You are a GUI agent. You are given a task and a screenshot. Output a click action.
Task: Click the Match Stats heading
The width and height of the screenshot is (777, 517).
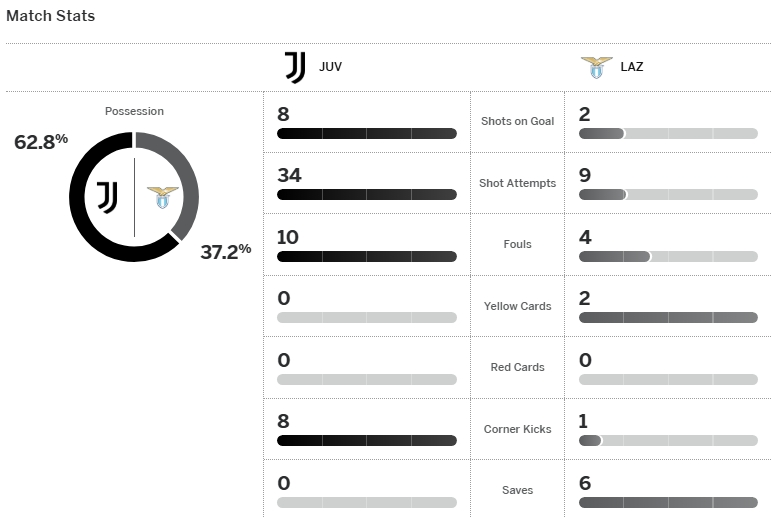click(x=51, y=16)
